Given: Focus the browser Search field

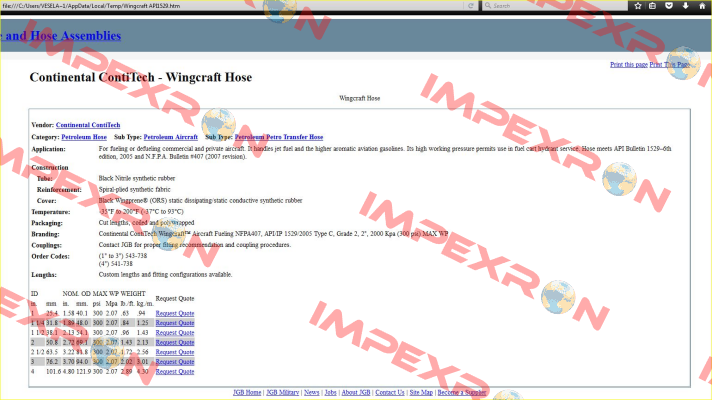Looking at the screenshot, I should point(554,5).
